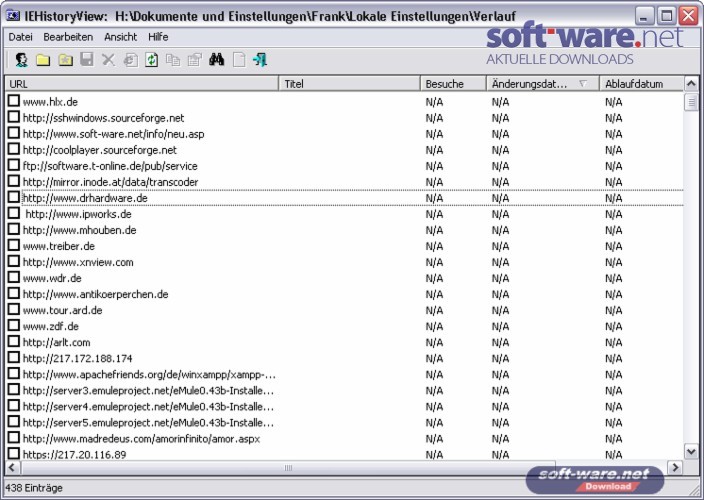
Task: Click the X delete toolbar icon
Action: pos(108,60)
